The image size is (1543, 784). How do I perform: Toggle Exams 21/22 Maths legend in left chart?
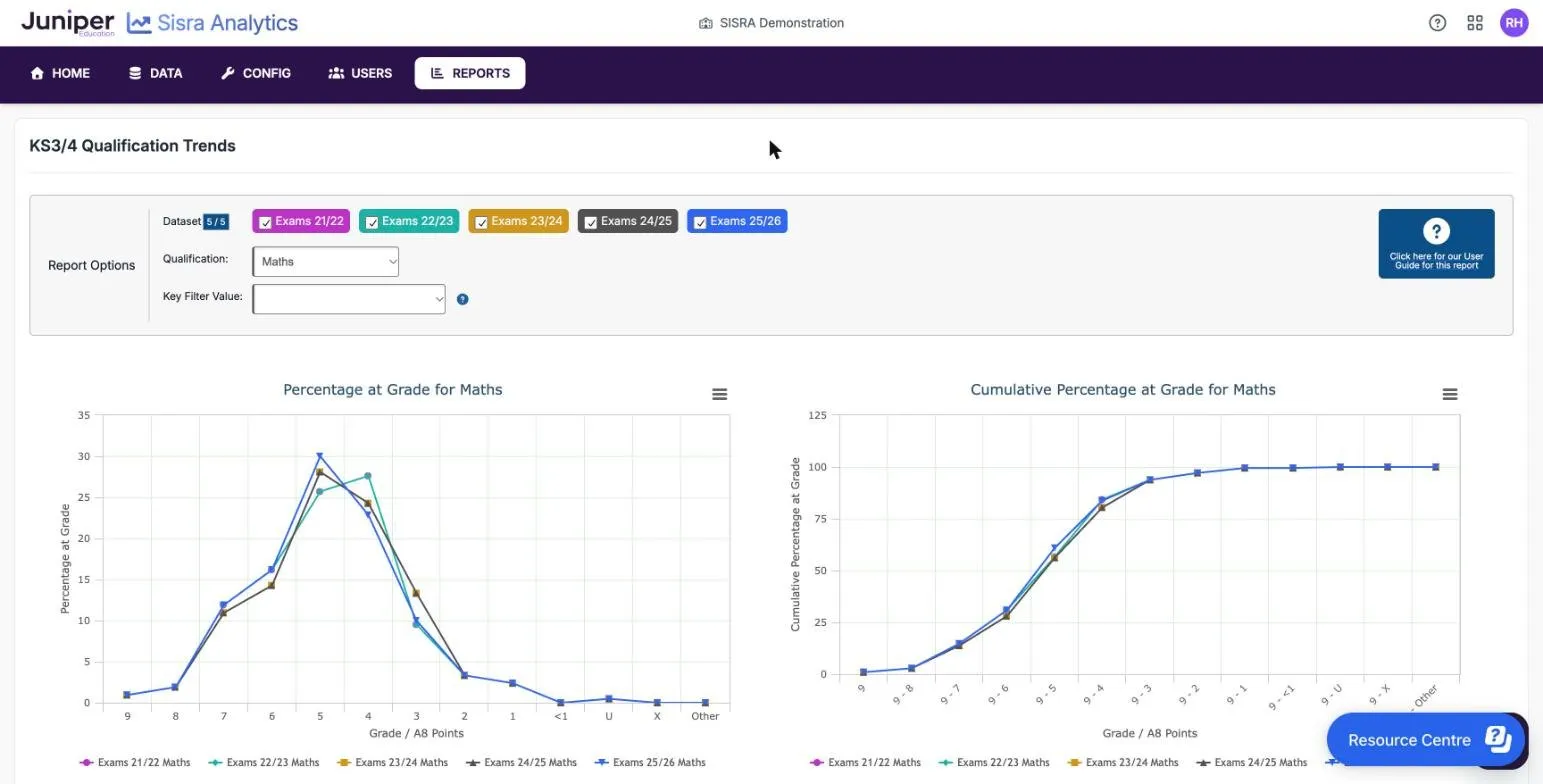pyautogui.click(x=135, y=762)
